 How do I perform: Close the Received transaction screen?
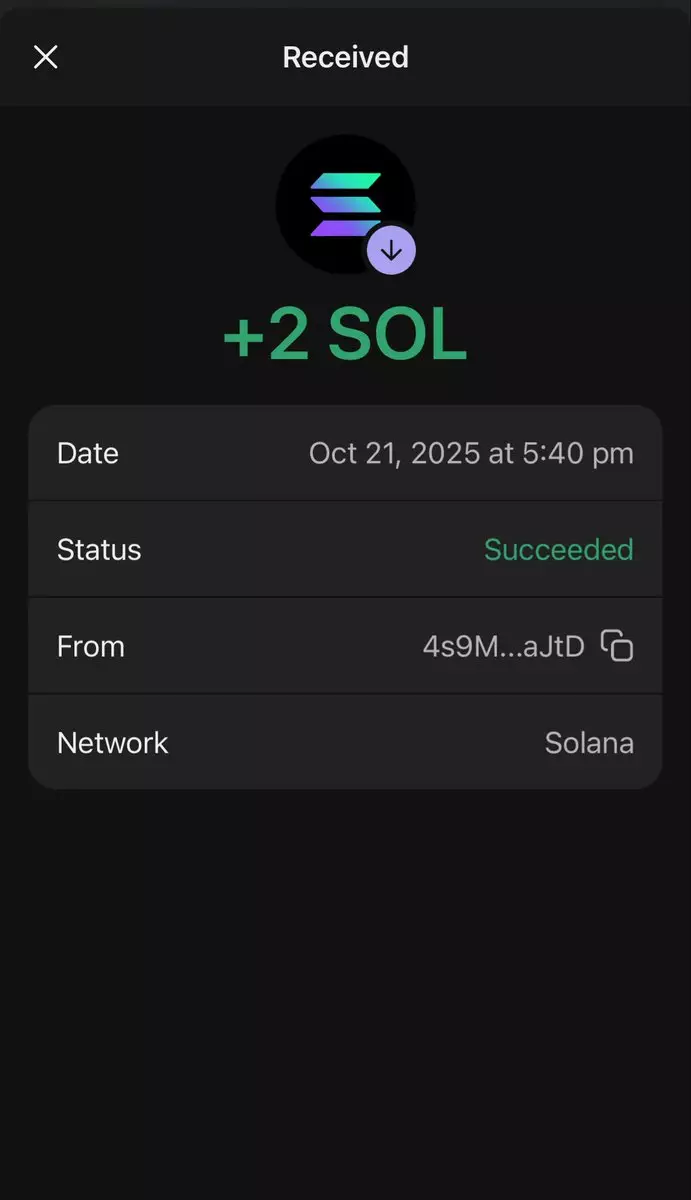[46, 57]
